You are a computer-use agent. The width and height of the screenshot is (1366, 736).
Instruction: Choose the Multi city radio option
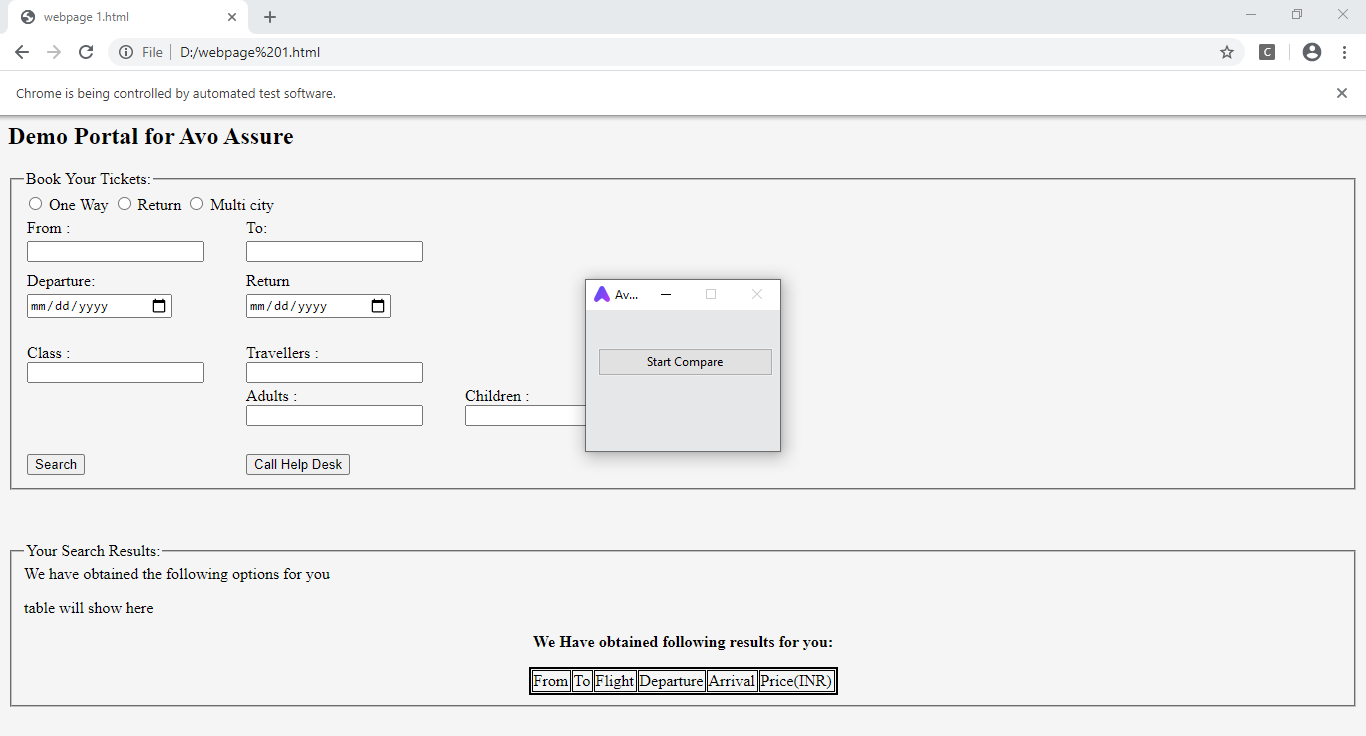pyautogui.click(x=197, y=204)
